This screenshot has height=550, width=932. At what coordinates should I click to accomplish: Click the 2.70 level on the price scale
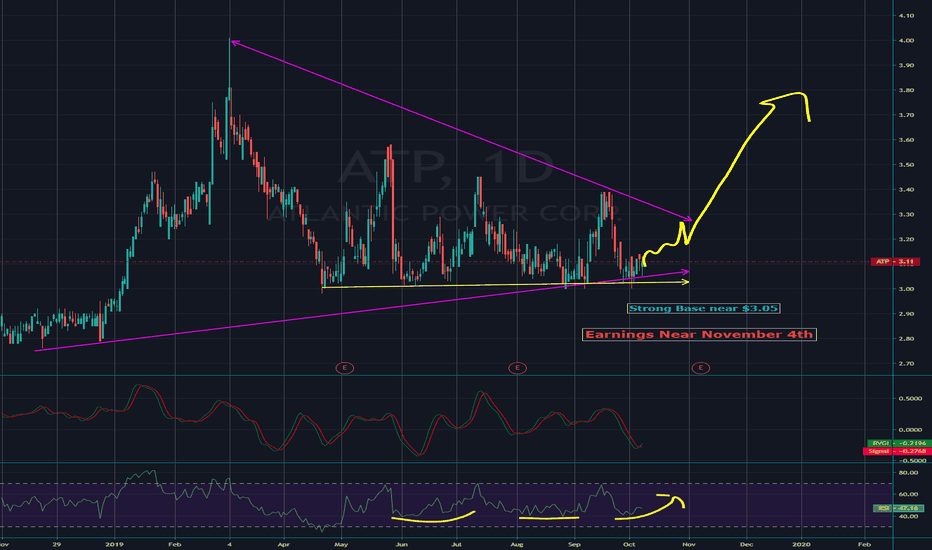coord(906,363)
